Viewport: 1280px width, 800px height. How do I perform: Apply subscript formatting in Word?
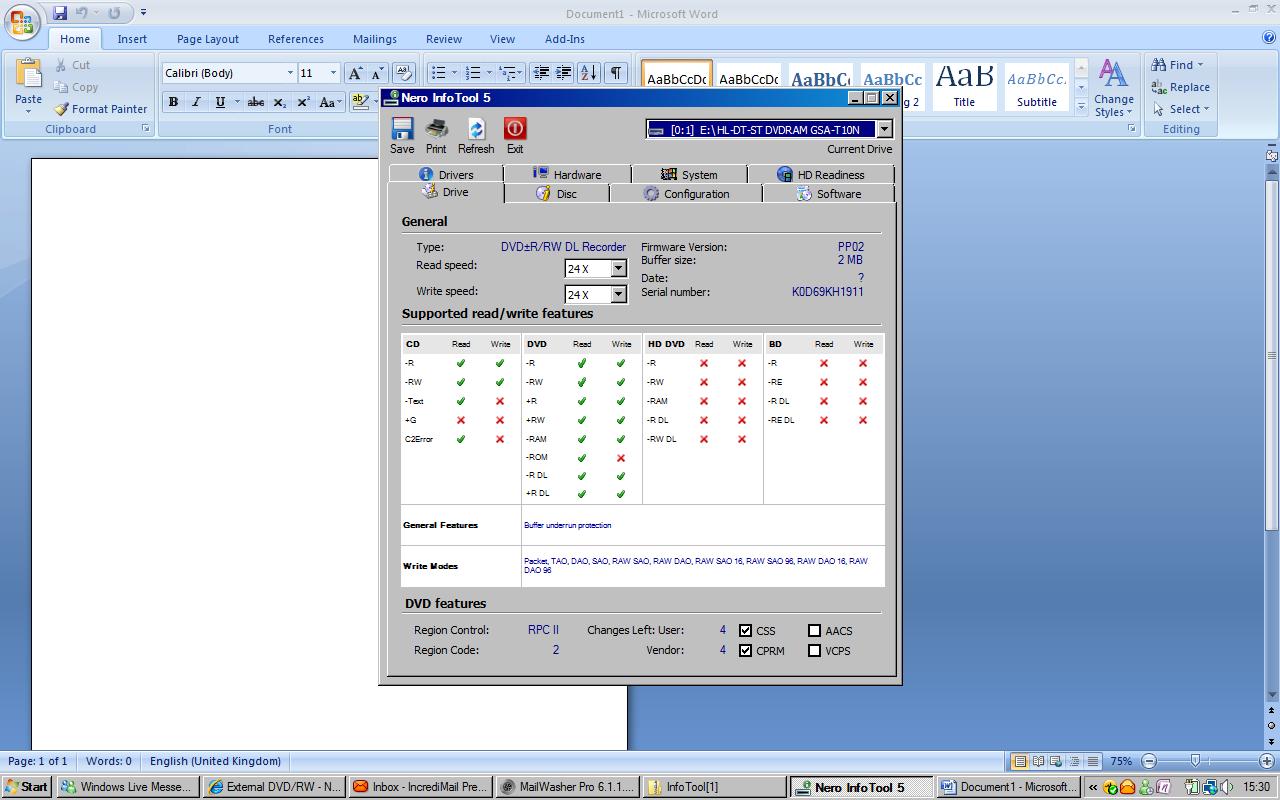point(280,102)
